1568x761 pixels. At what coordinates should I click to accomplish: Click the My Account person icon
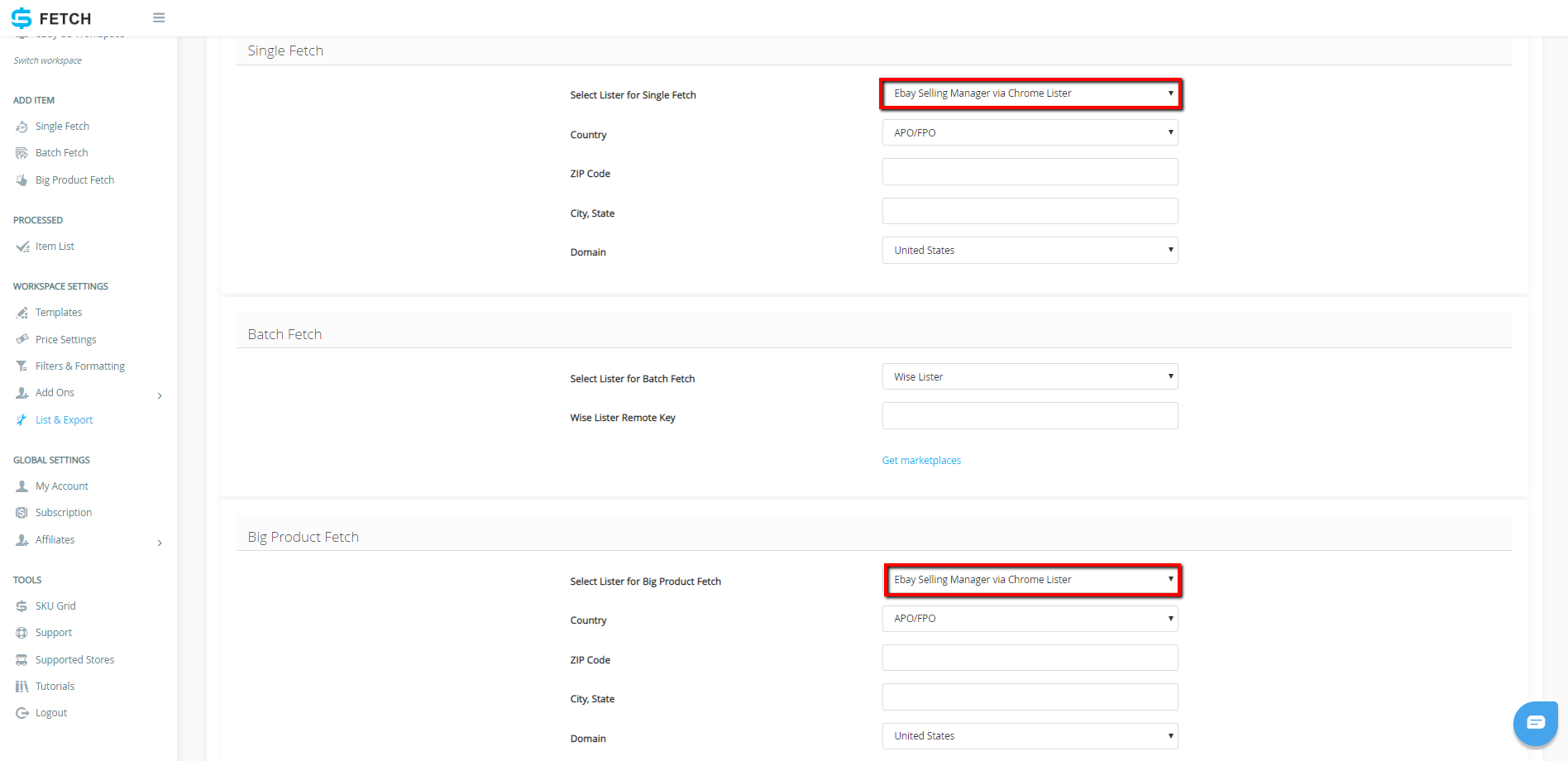click(x=22, y=486)
